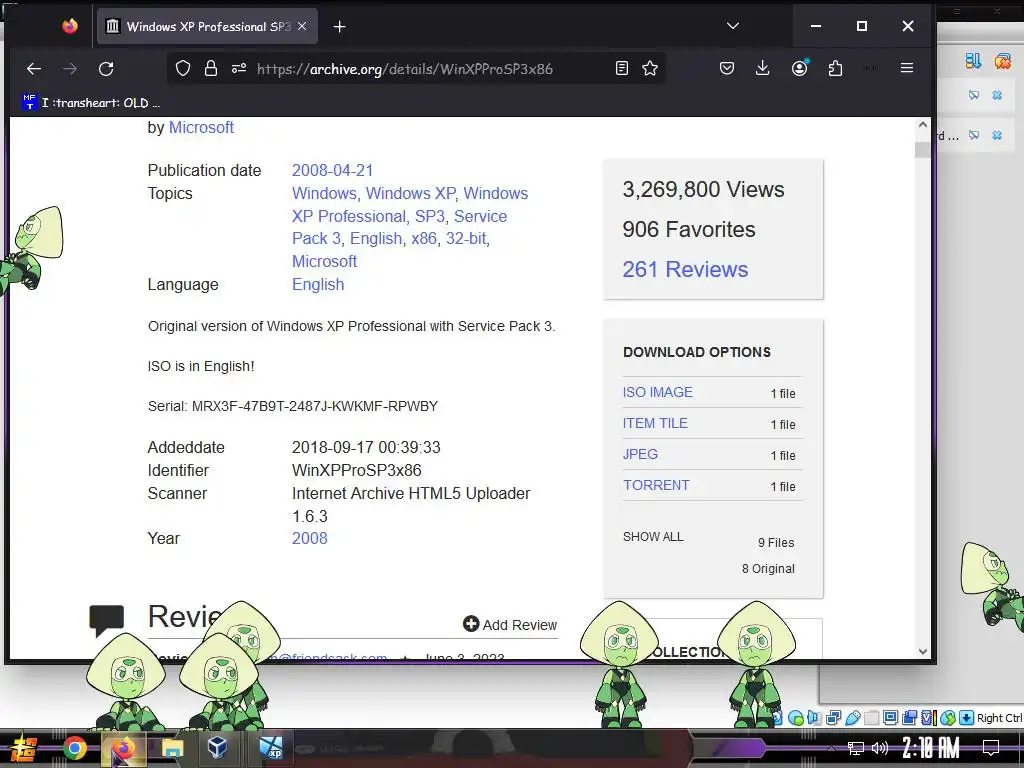Show hidden tray icons chevron
Viewport: 1024px width, 768px height.
831,748
